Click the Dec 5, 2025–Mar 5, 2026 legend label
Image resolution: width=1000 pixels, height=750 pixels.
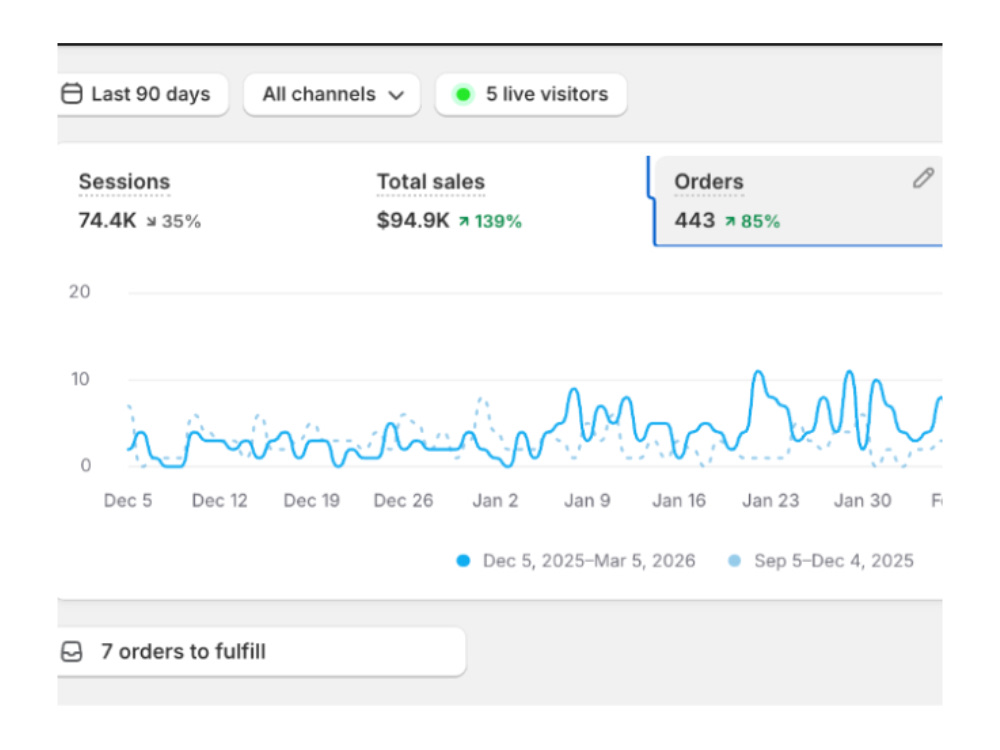(x=589, y=561)
